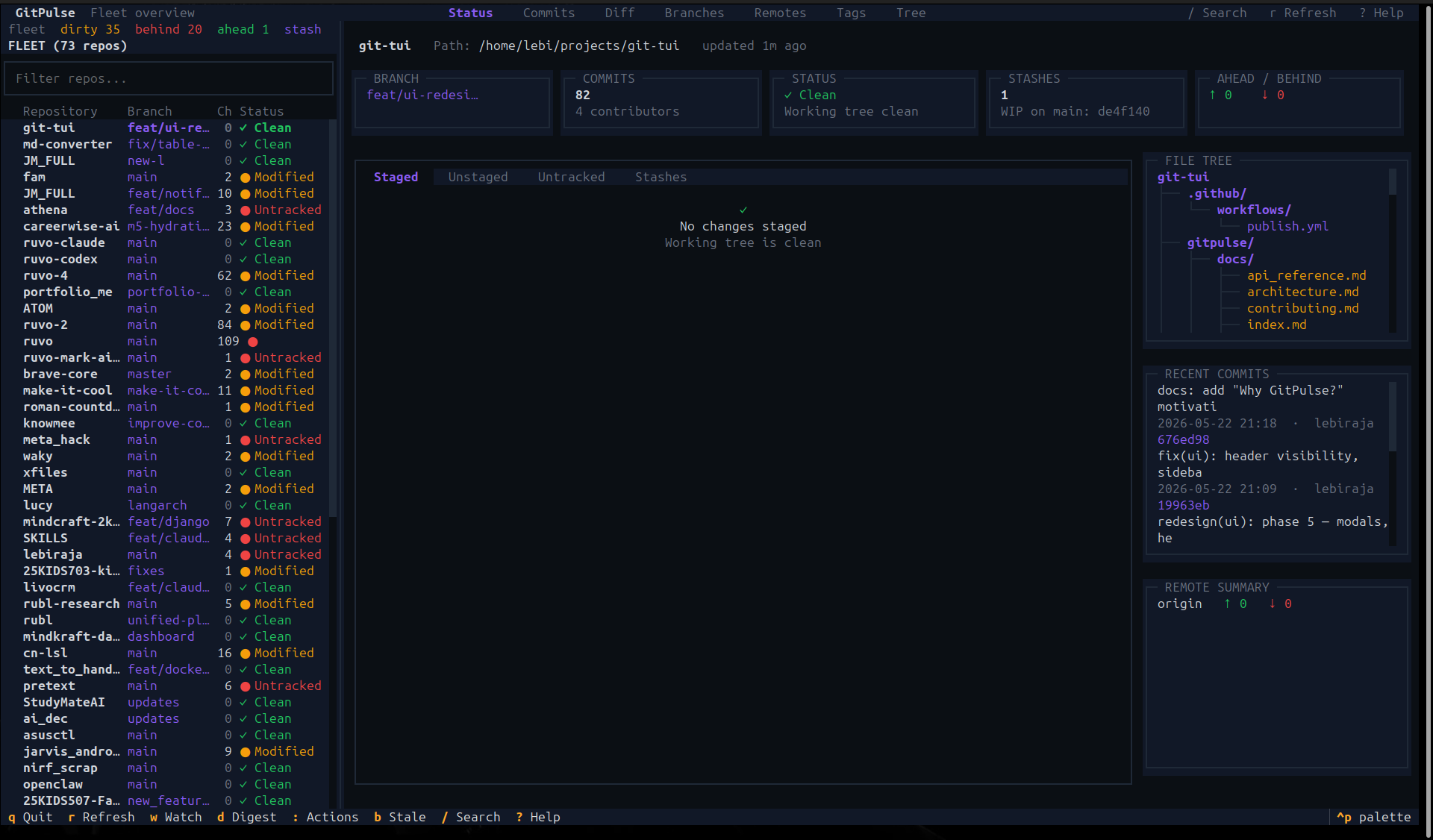Viewport: 1433px width, 840px height.
Task: Click Refresh in the top bar
Action: click(x=1302, y=13)
